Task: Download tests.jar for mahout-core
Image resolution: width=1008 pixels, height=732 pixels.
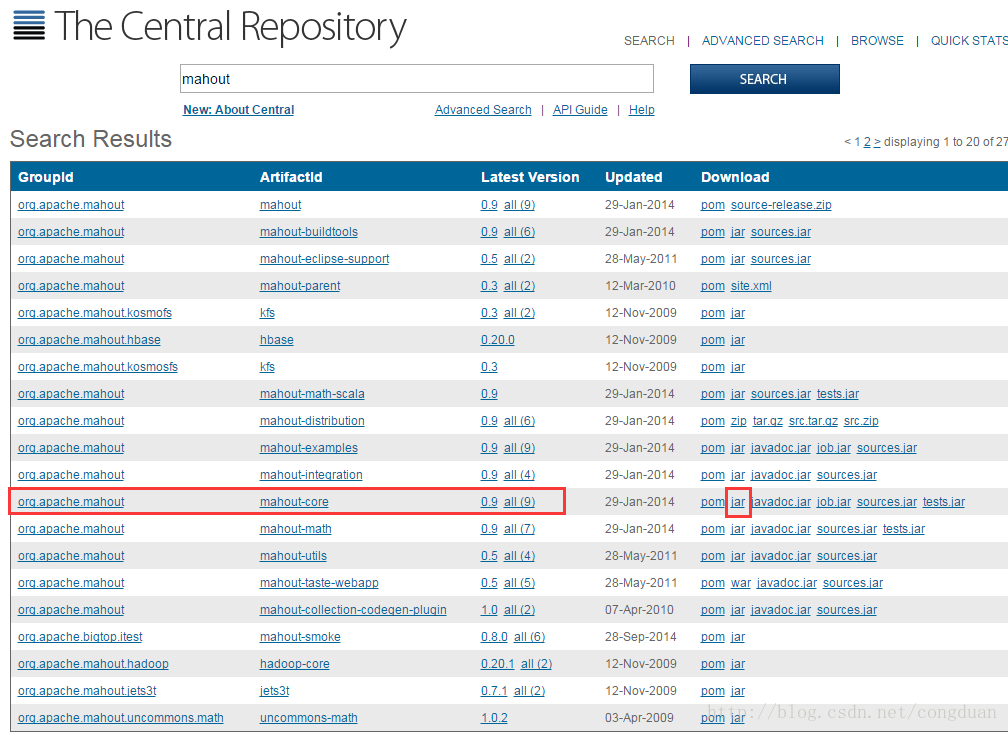Action: point(944,502)
